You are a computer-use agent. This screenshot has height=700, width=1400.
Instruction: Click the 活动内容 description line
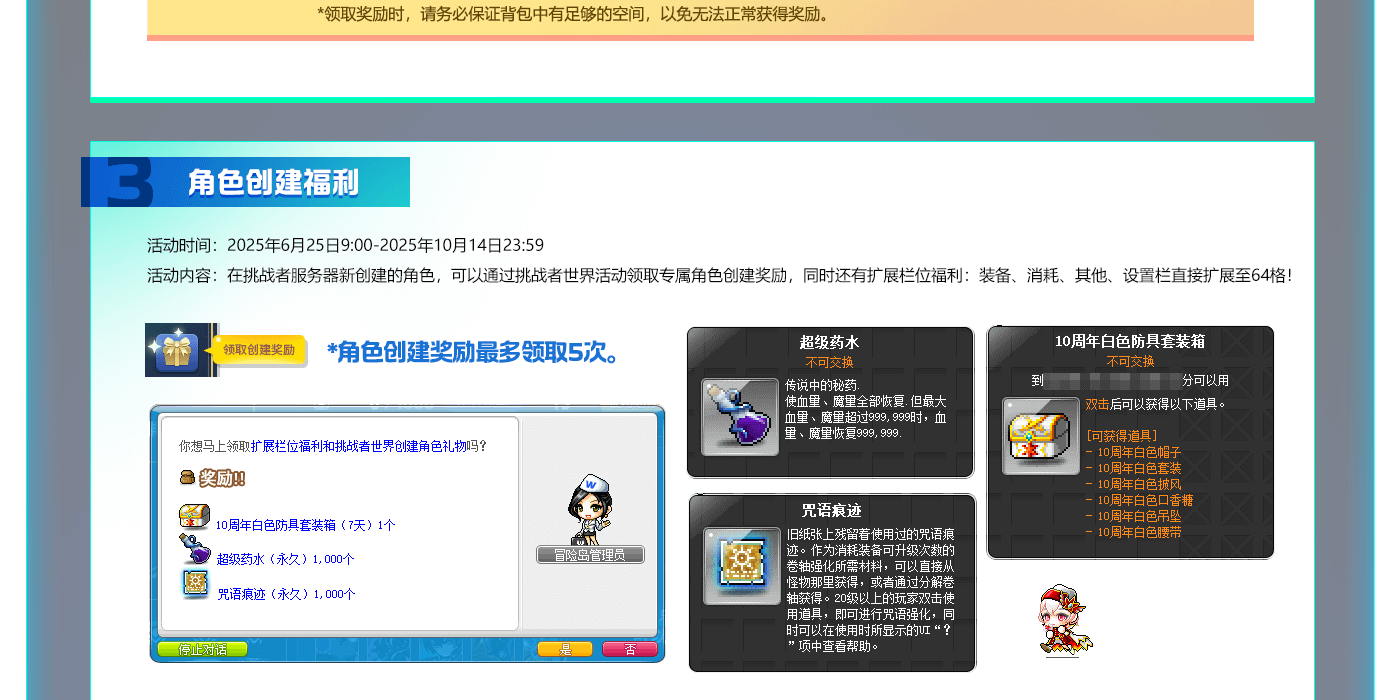click(719, 275)
